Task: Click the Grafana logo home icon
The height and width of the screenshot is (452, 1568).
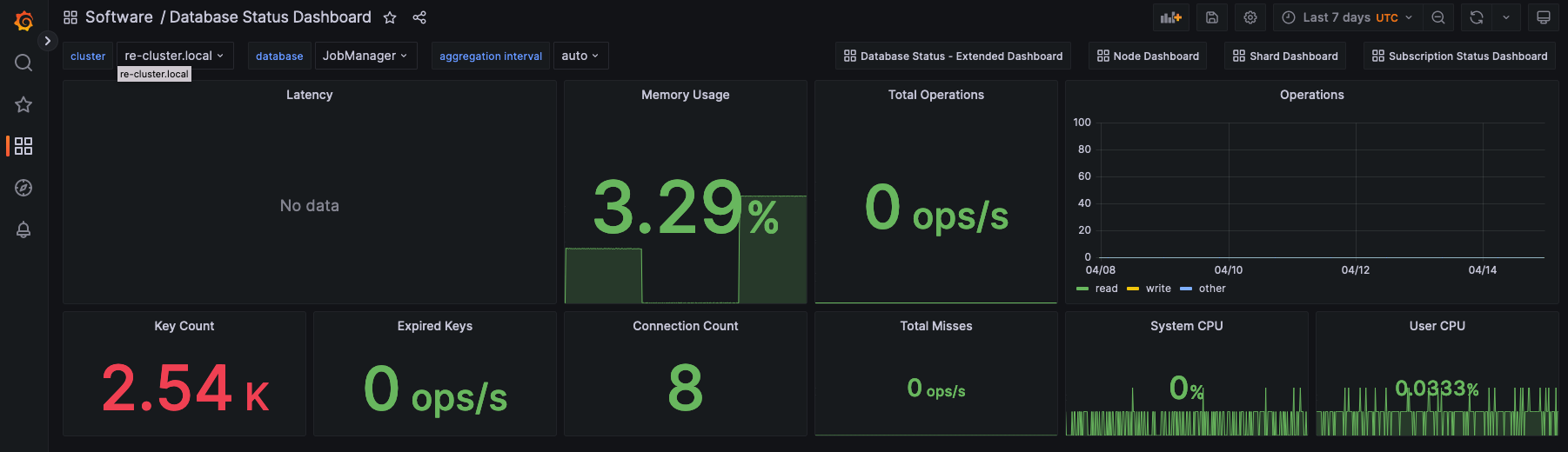Action: (23, 21)
